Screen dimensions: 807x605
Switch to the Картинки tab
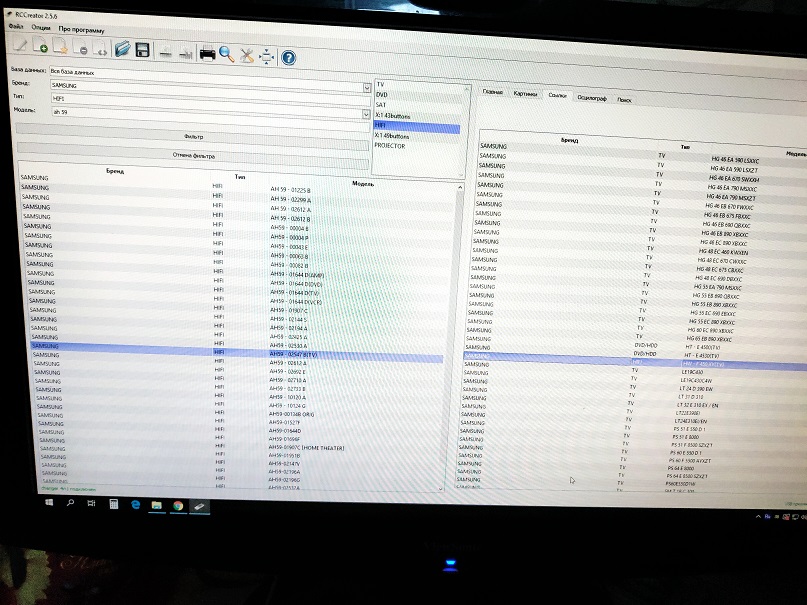pos(525,94)
